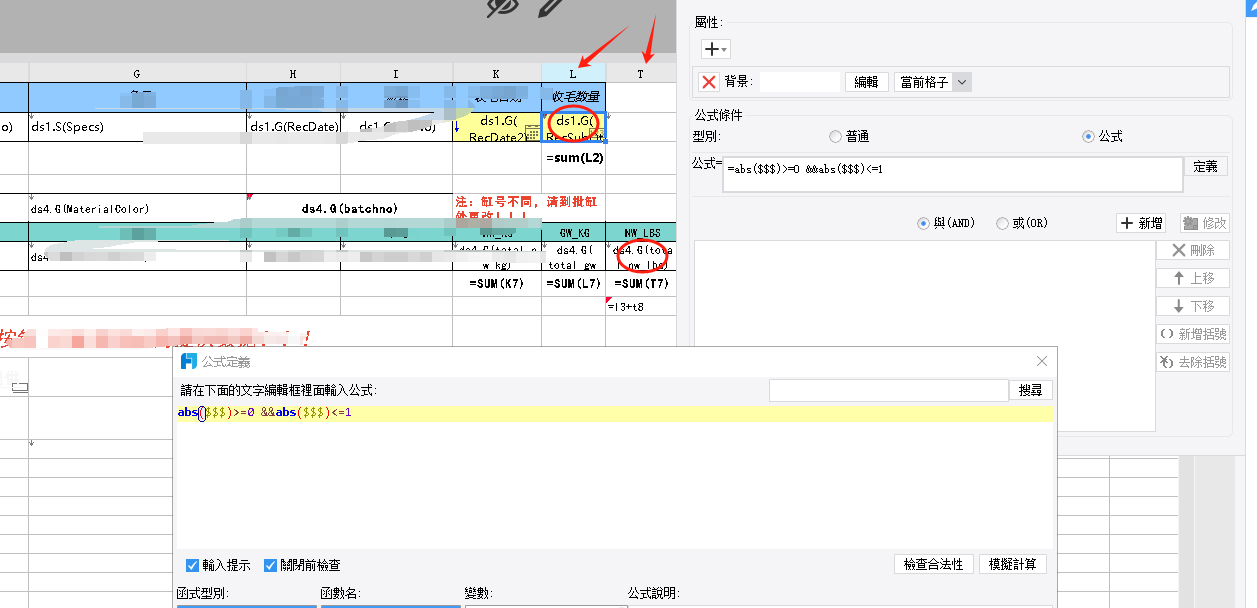
Task: Open the 當前格子 scope dropdown
Action: click(x=933, y=82)
